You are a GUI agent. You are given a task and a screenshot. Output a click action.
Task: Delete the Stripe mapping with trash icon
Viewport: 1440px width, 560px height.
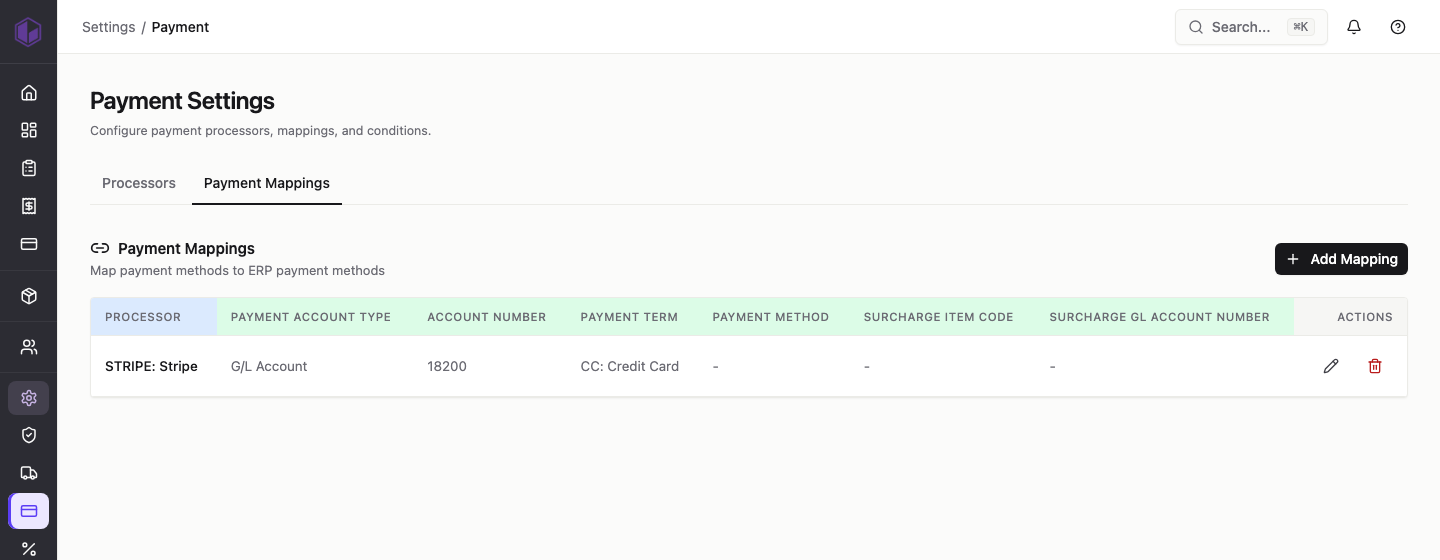(1375, 366)
